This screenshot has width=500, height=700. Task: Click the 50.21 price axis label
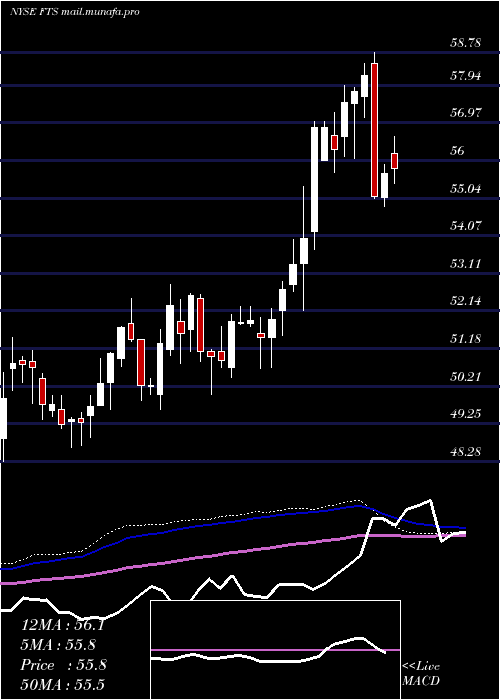pos(466,377)
